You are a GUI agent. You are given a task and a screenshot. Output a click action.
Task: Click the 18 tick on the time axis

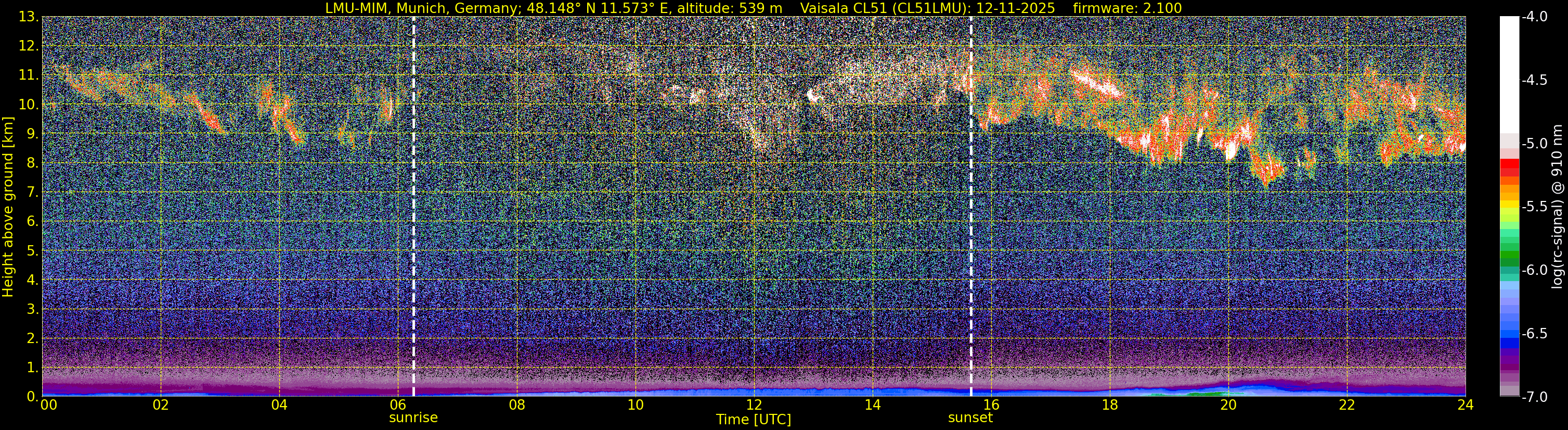(x=1110, y=405)
